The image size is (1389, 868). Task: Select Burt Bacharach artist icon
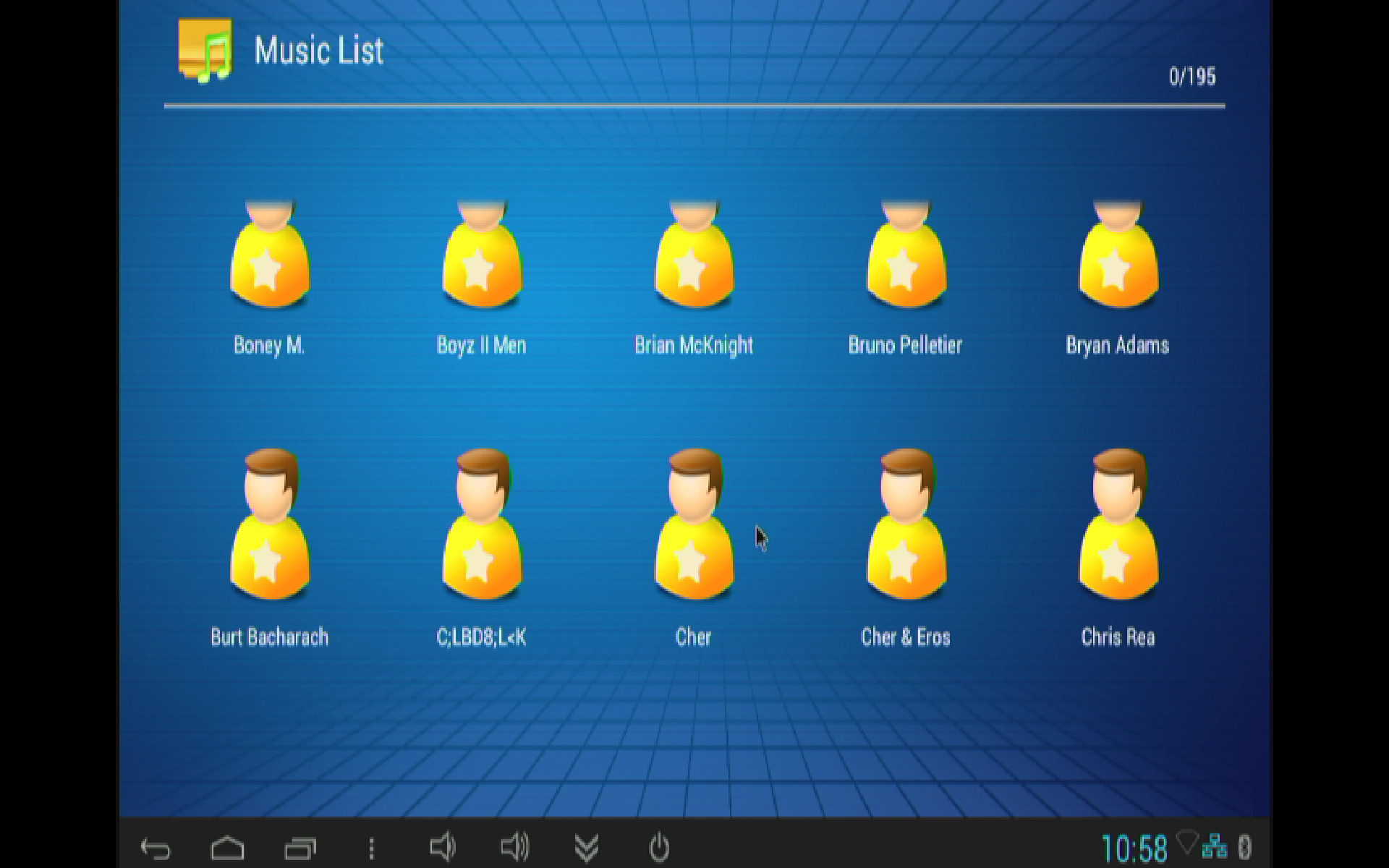click(269, 526)
